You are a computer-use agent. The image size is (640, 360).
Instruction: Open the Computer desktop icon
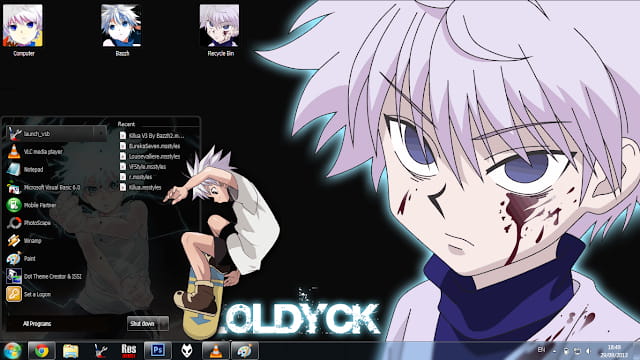23,30
